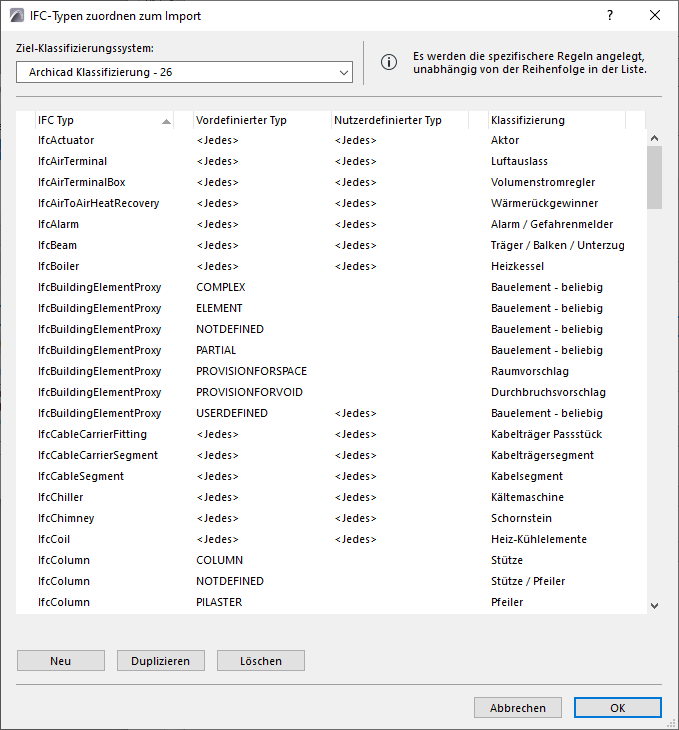Click the Volumenstromregler classification cell
679x730 pixels.
tap(543, 182)
